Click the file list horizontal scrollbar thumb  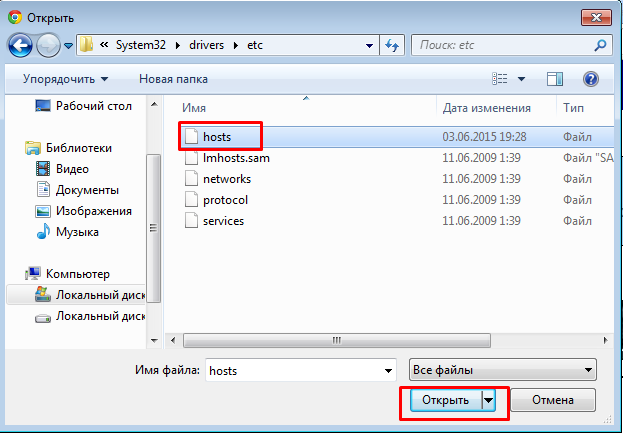[337, 340]
